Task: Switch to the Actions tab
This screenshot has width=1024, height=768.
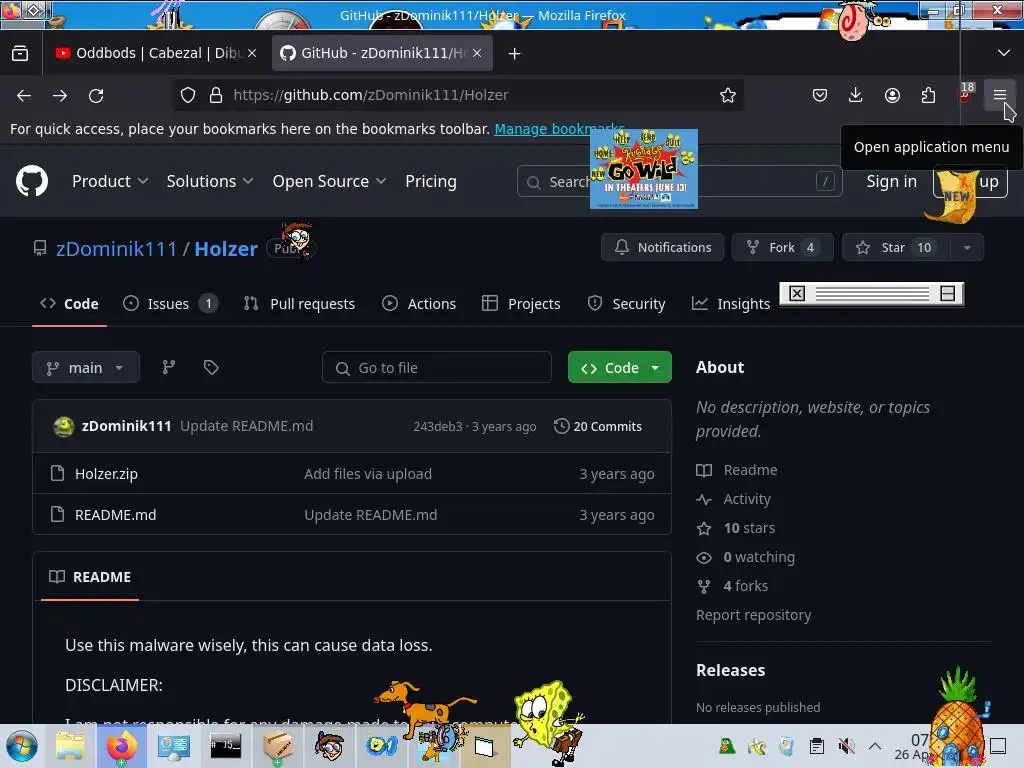Action: coord(419,304)
